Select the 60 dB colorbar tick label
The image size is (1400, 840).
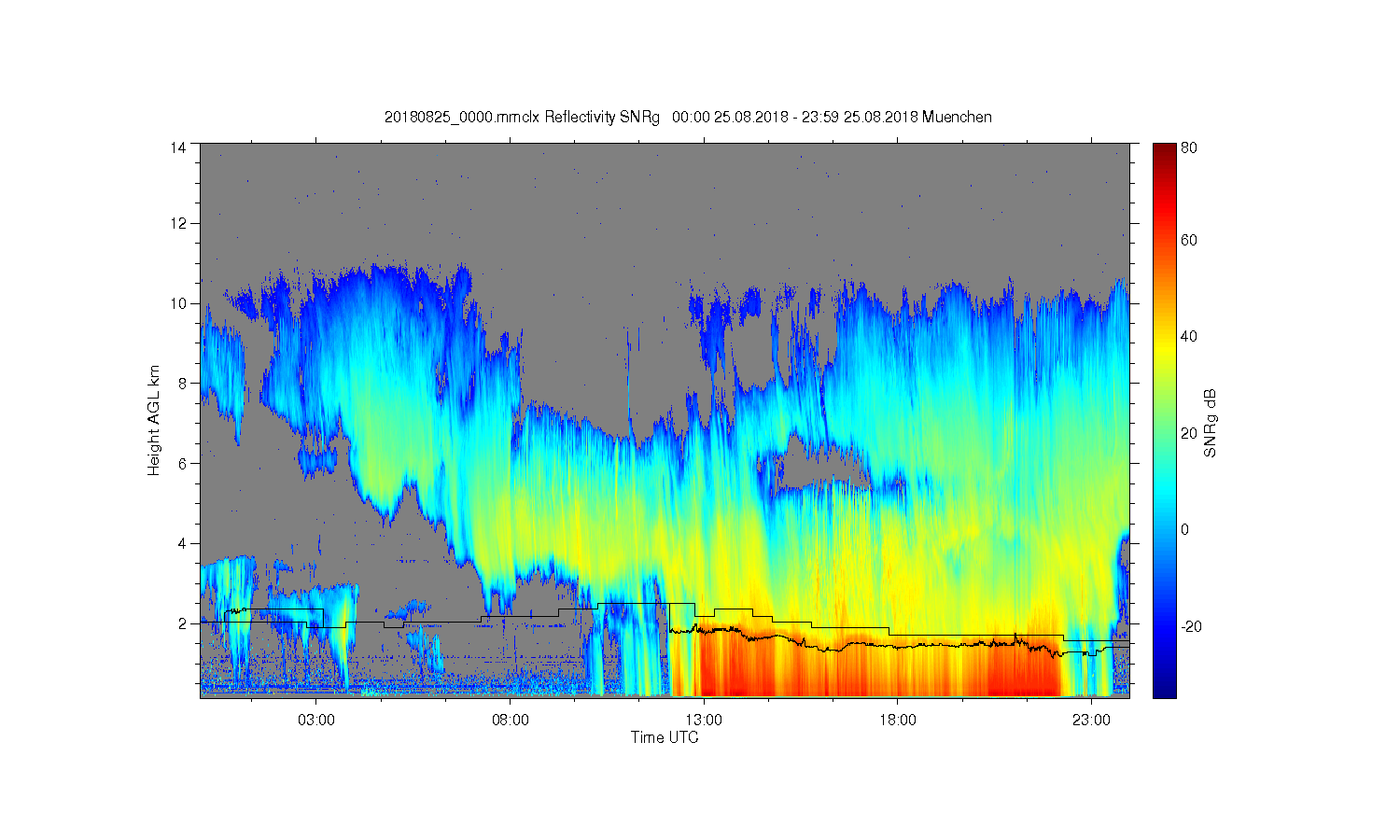coord(1189,240)
